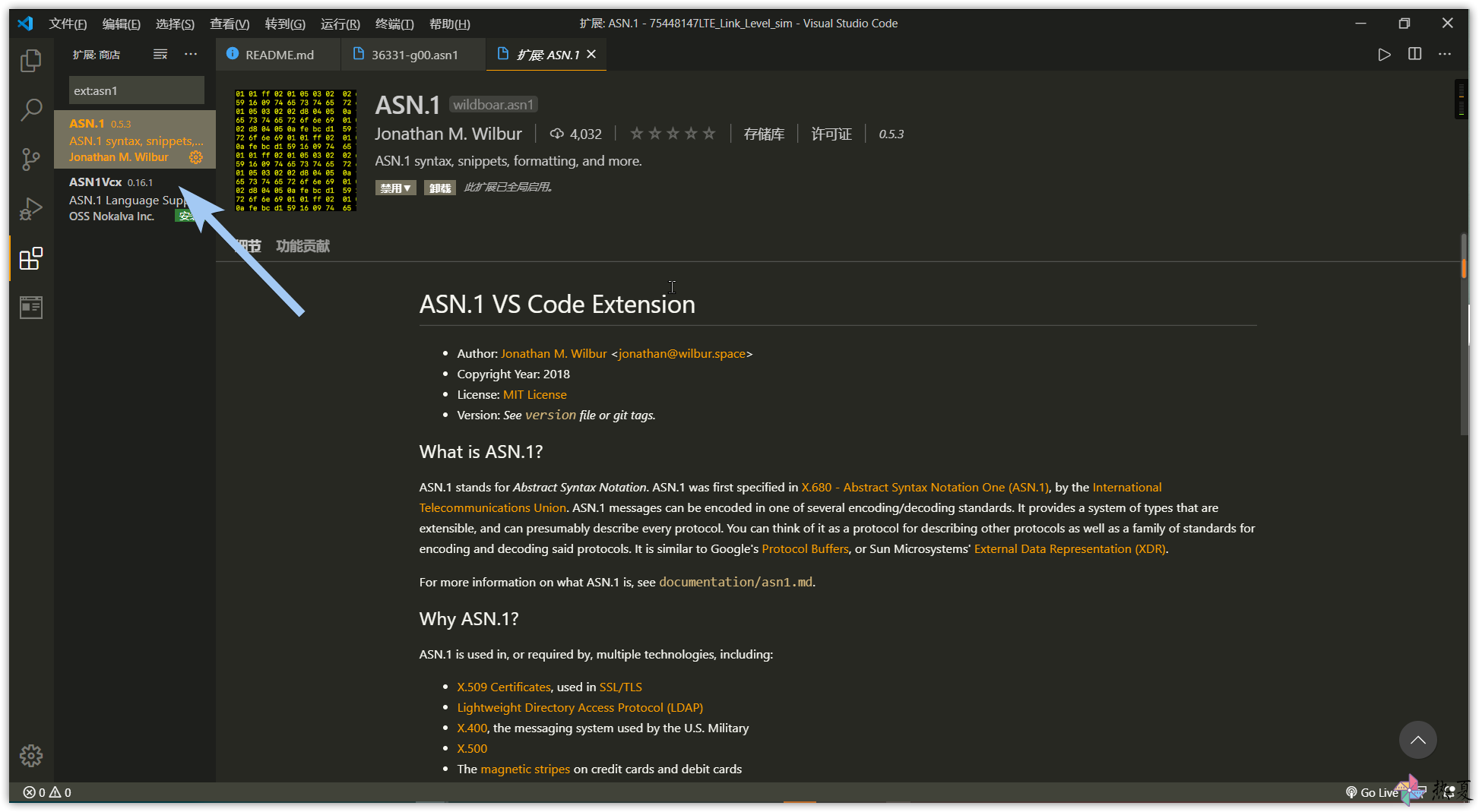
Task: Click the ASN.1 extension hex icon image
Action: click(296, 150)
